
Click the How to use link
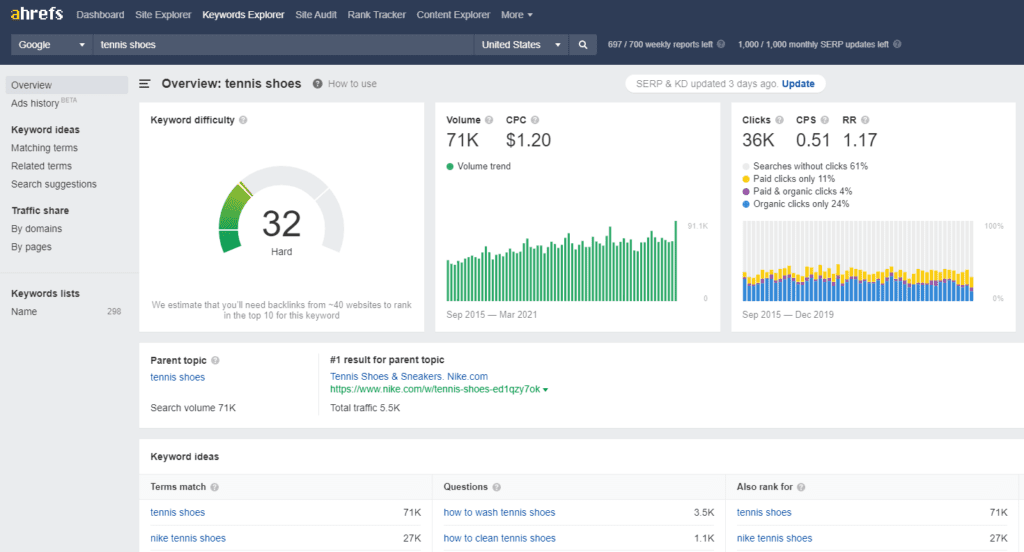click(352, 84)
